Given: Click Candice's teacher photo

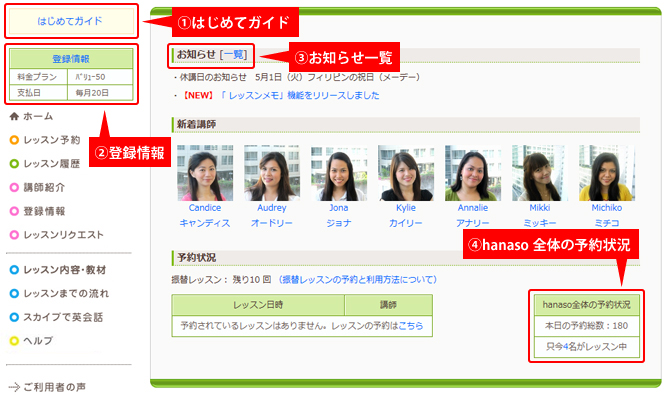Looking at the screenshot, I should point(205,173).
